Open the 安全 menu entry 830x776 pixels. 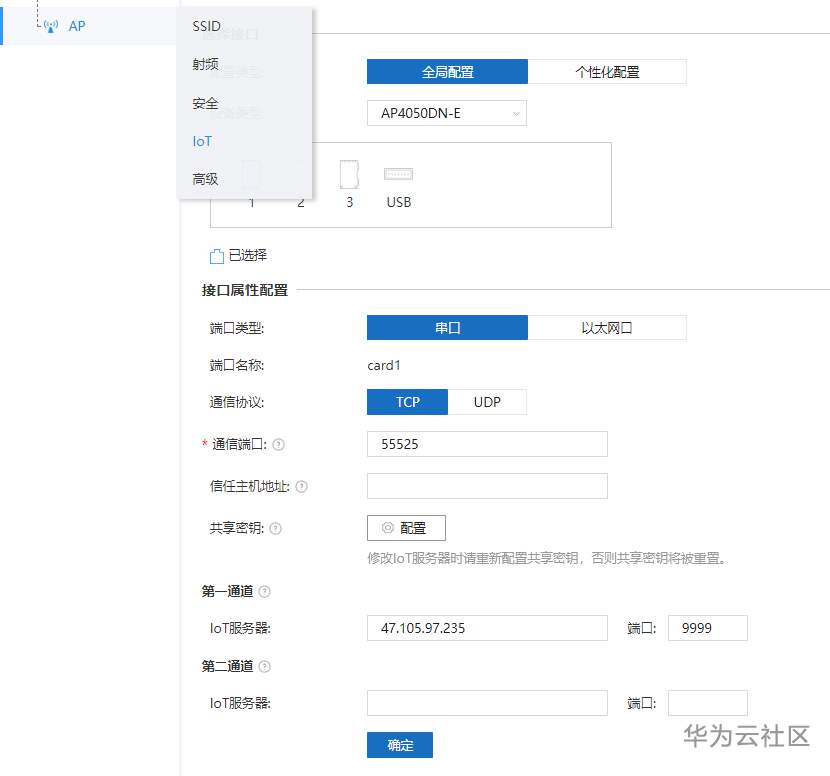pyautogui.click(x=205, y=103)
